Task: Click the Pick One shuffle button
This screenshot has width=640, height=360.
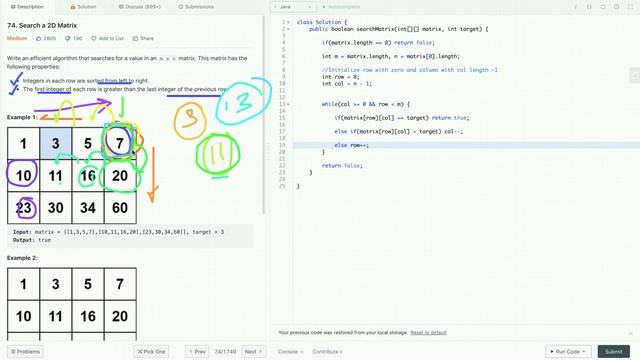Action: 151,351
